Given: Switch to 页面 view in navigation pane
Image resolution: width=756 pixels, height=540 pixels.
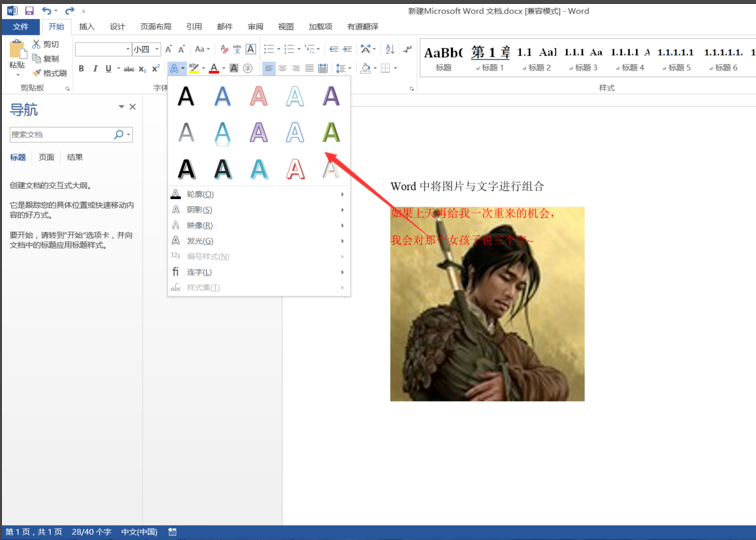Looking at the screenshot, I should tap(46, 157).
